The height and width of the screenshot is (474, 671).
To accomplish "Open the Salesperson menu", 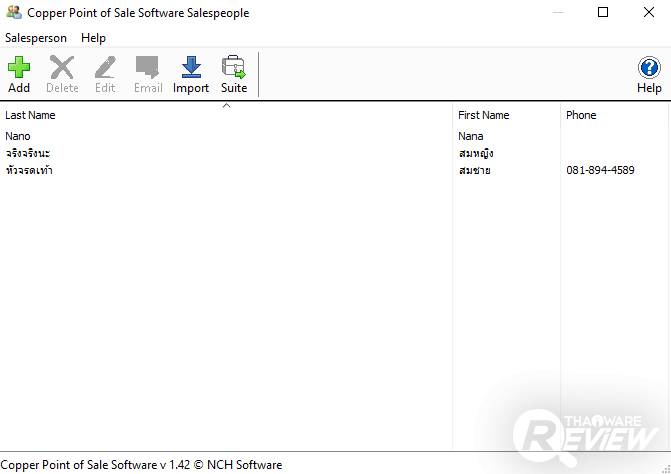I will point(36,38).
